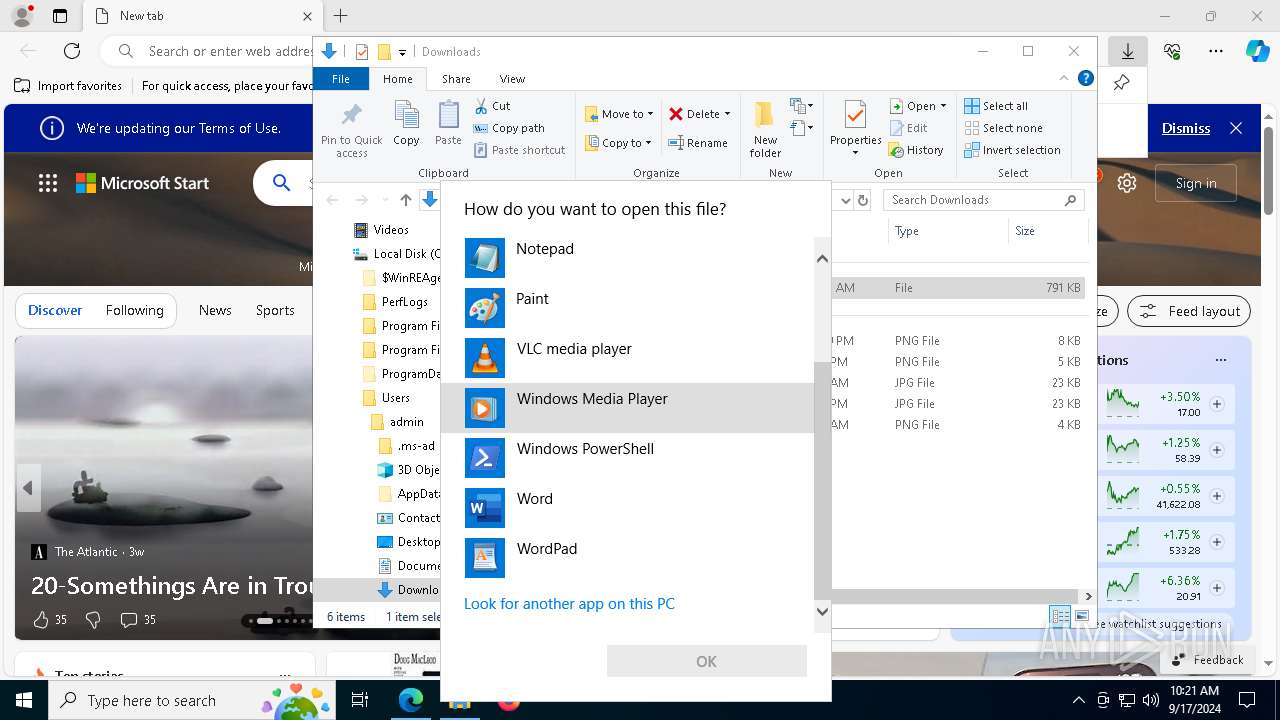Click the Up arrow in Explorer navigation
Image resolution: width=1280 pixels, height=720 pixels.
point(405,200)
